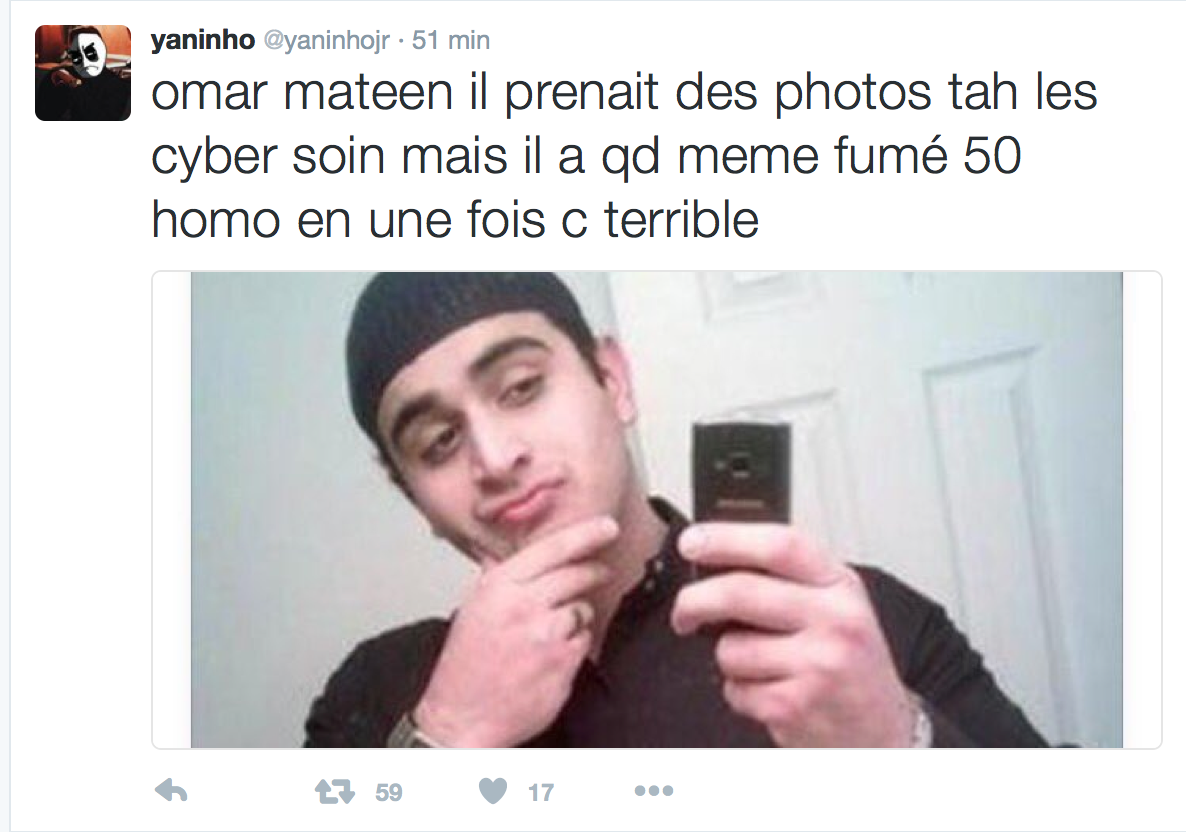Open yaninho's profile avatar picture
The image size is (1186, 832).
(82, 73)
